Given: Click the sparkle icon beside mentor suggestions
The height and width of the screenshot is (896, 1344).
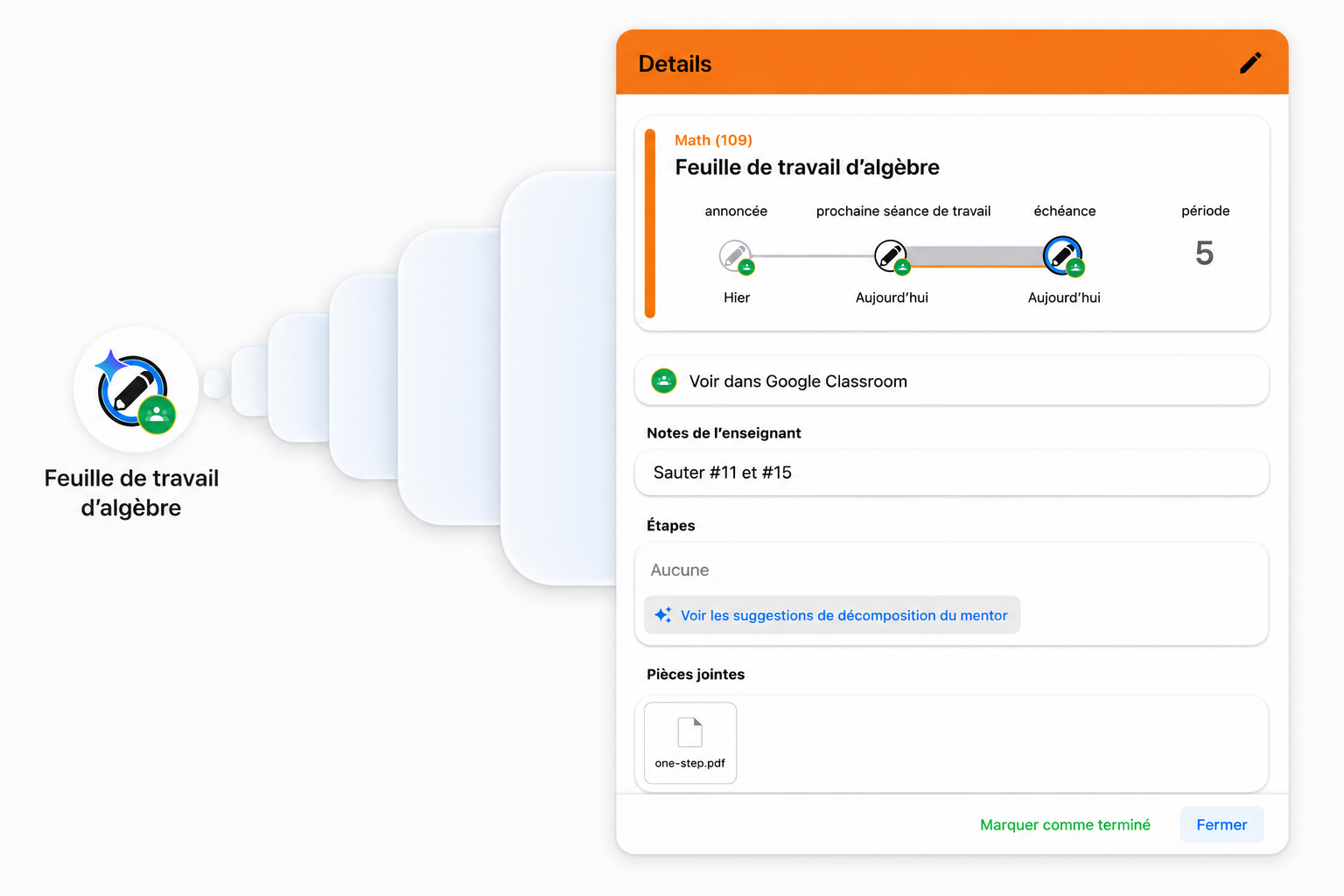Looking at the screenshot, I should click(x=663, y=615).
